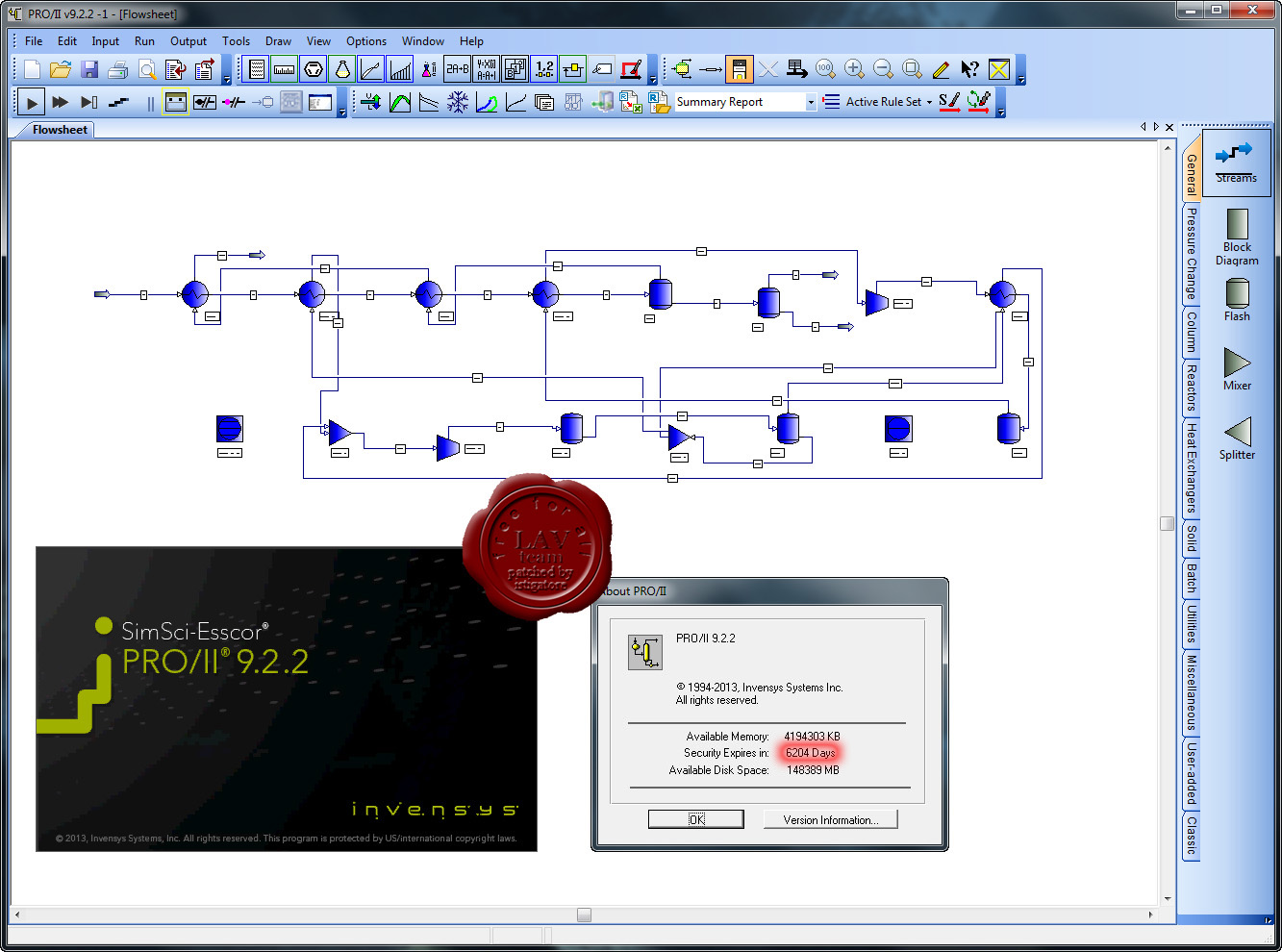Delete selection with X icon
Viewport: 1282px width, 952px height.
point(767,69)
